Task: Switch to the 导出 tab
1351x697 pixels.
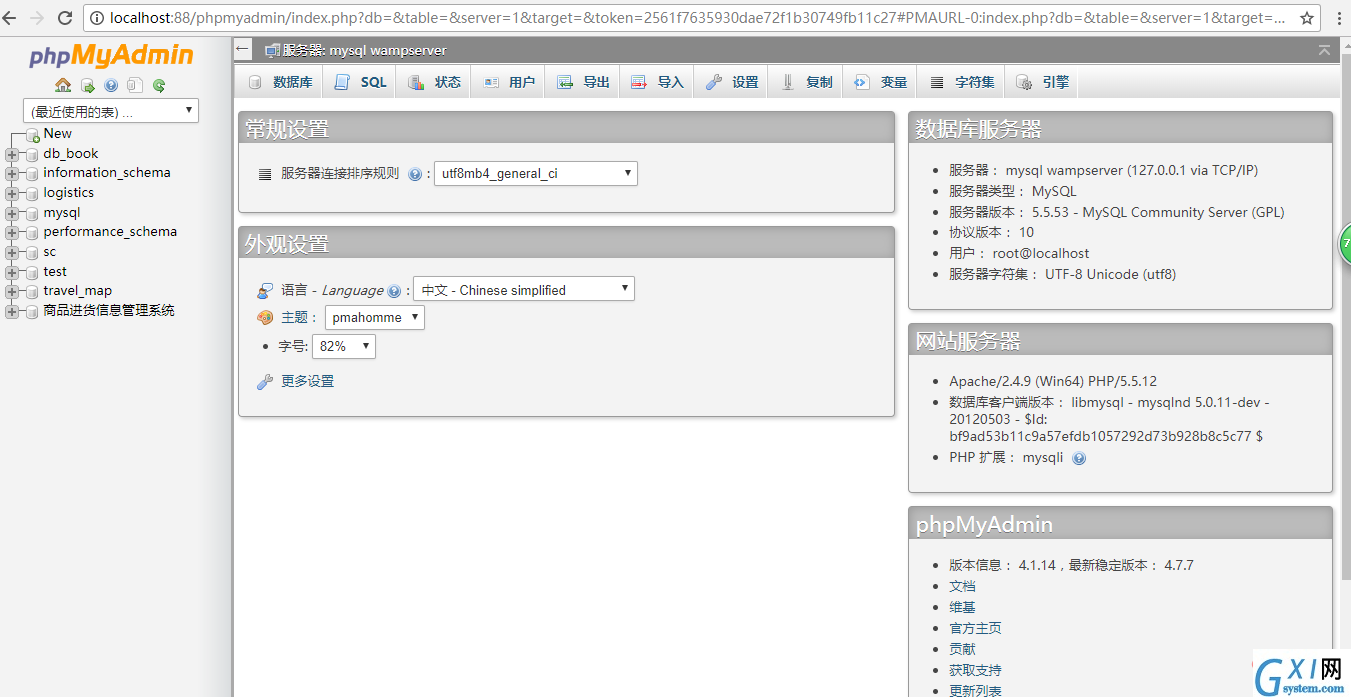Action: coord(583,82)
